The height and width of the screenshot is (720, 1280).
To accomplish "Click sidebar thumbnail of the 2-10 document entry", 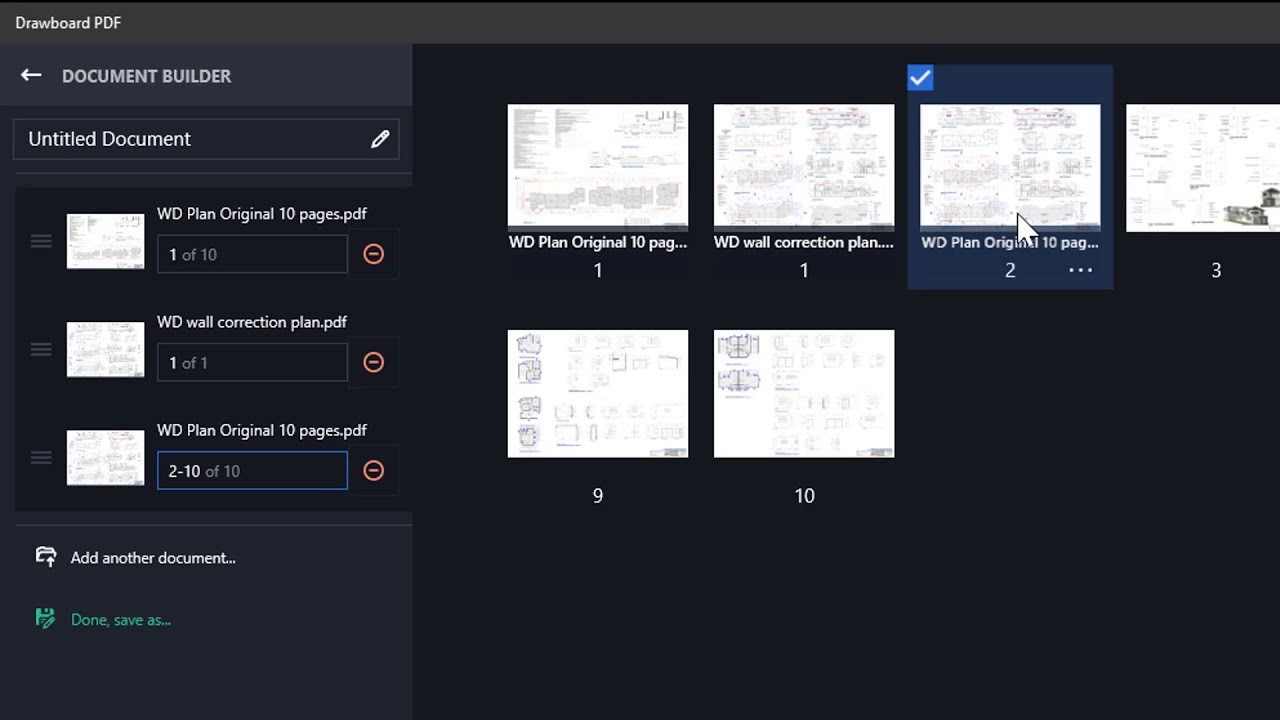I will (x=105, y=457).
